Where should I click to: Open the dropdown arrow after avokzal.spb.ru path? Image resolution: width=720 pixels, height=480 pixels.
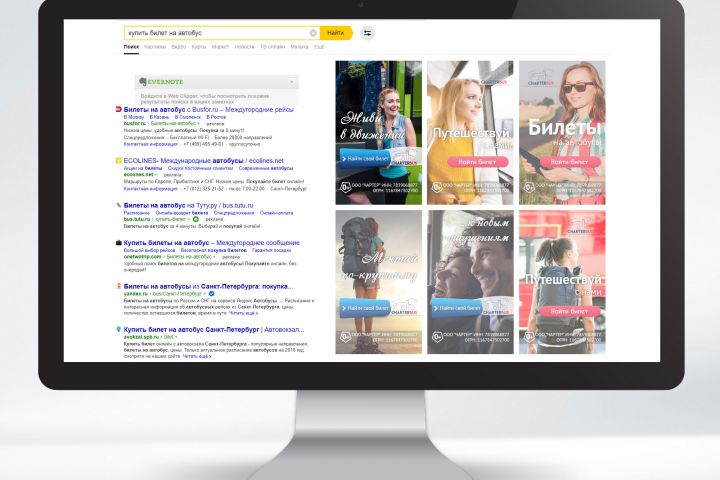176,337
